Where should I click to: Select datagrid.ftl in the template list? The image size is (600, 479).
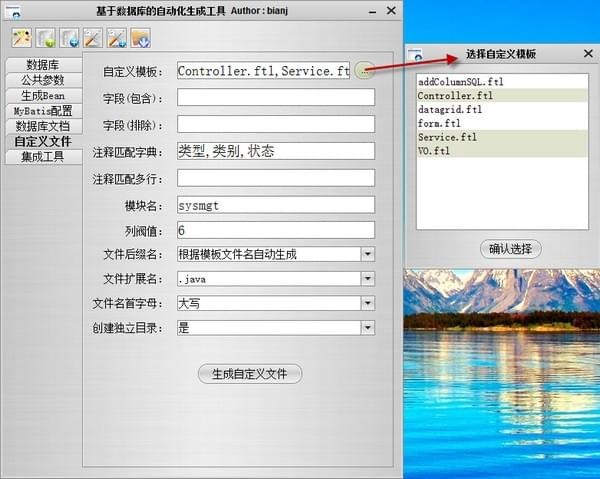click(450, 110)
